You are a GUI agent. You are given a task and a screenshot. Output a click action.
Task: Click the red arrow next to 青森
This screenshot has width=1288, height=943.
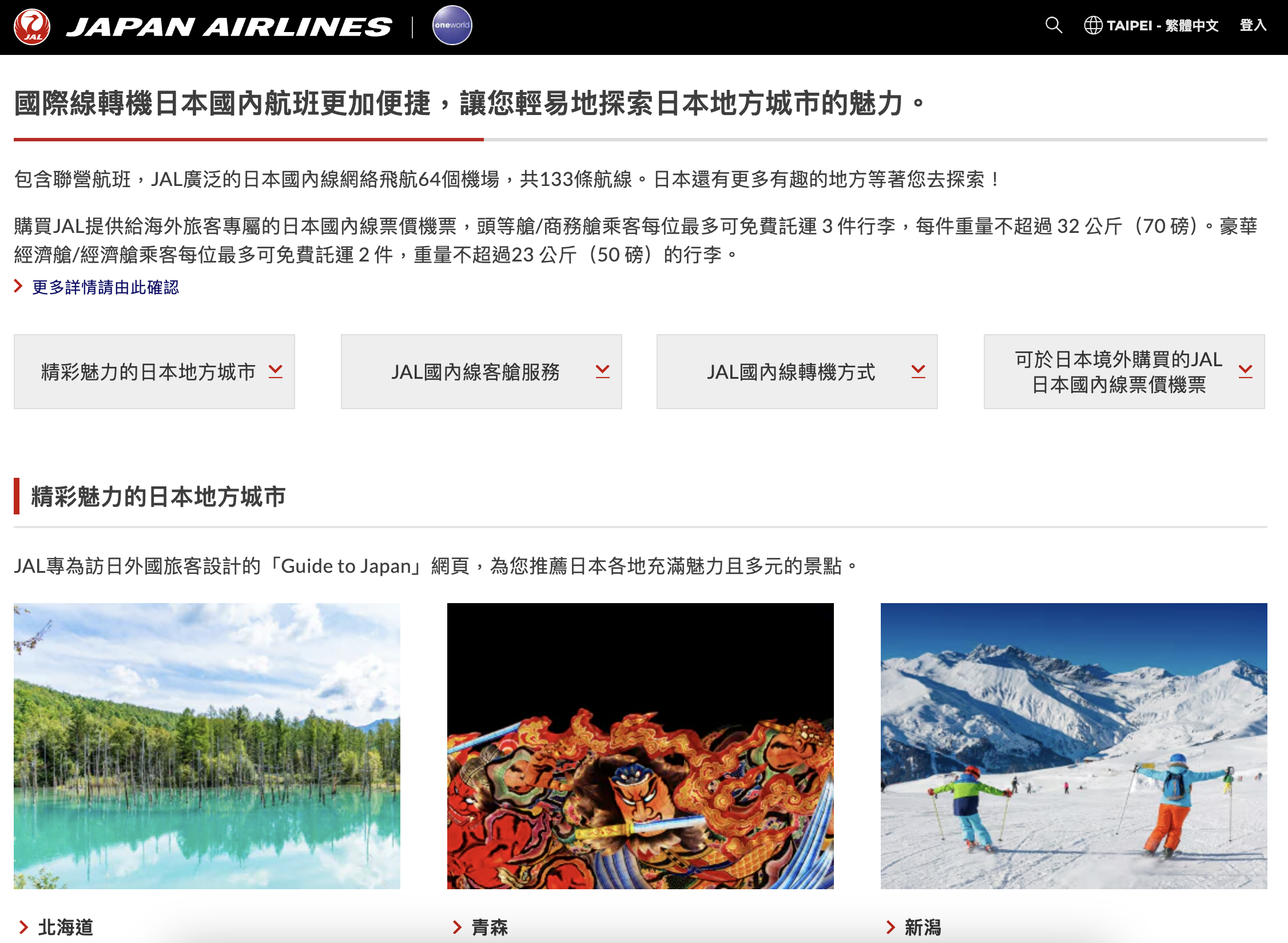click(x=457, y=927)
